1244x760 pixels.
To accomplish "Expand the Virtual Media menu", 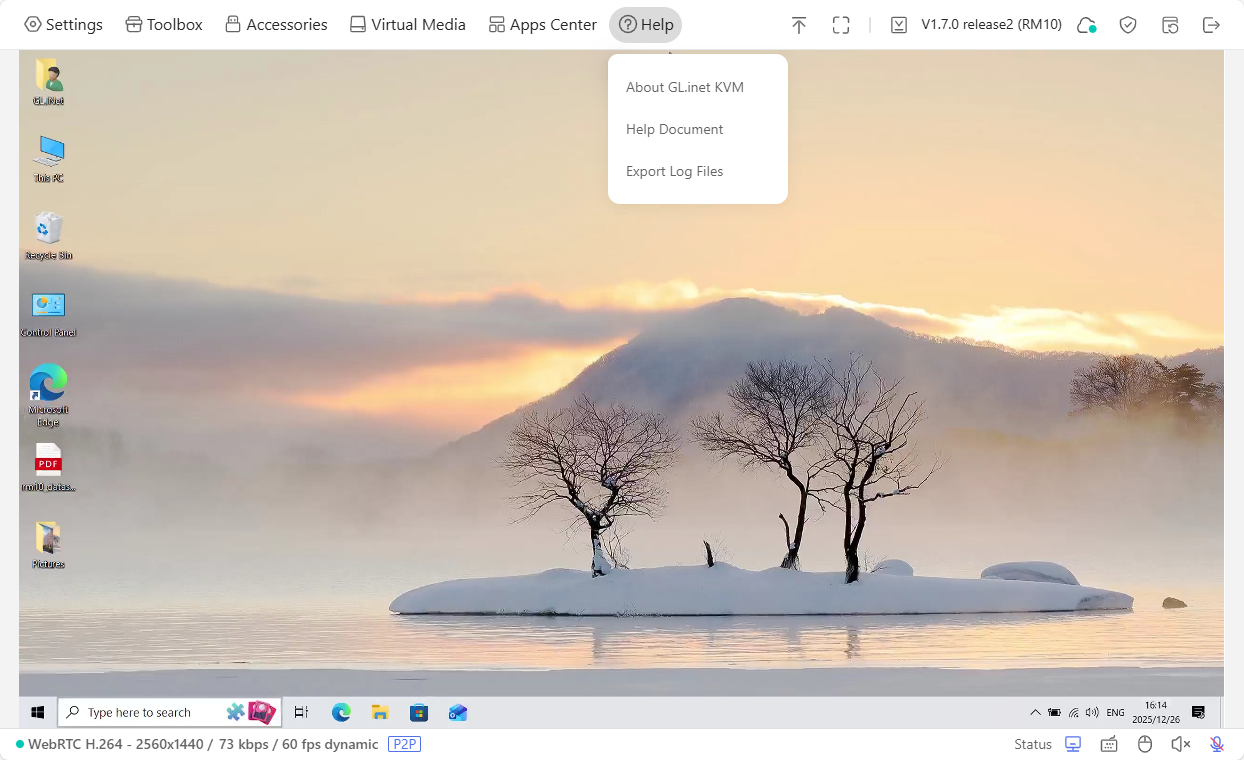I will [407, 25].
